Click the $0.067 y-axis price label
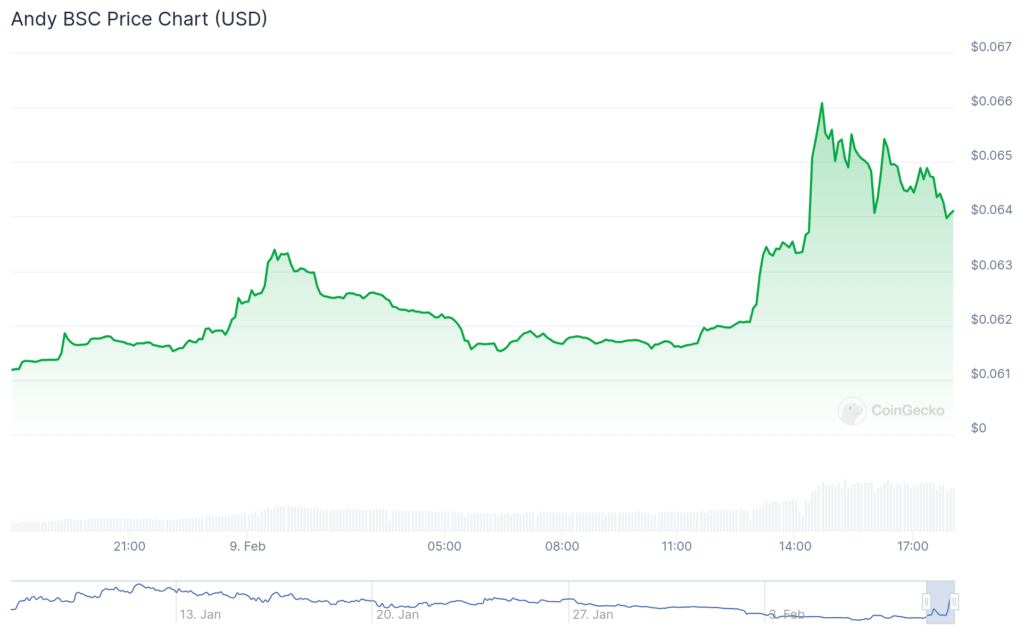This screenshot has width=1024, height=639. (x=991, y=47)
